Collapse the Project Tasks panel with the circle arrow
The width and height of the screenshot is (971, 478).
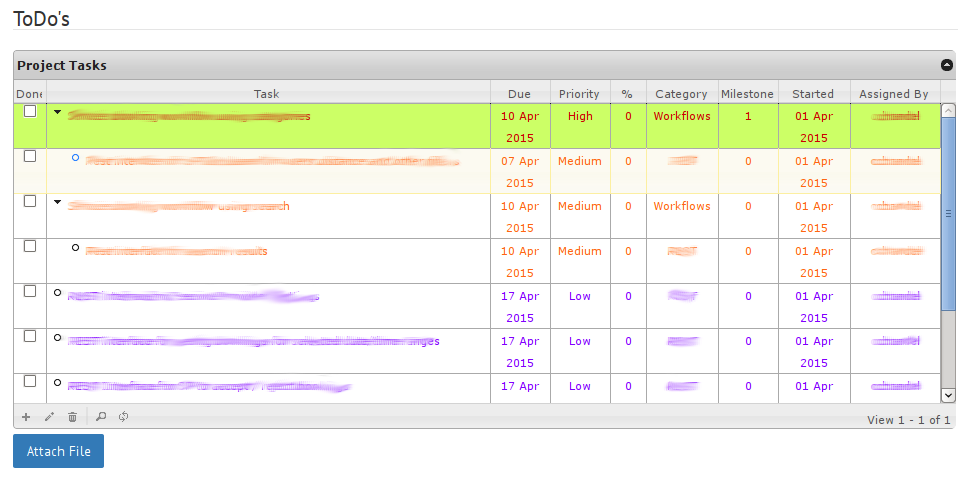click(x=947, y=66)
